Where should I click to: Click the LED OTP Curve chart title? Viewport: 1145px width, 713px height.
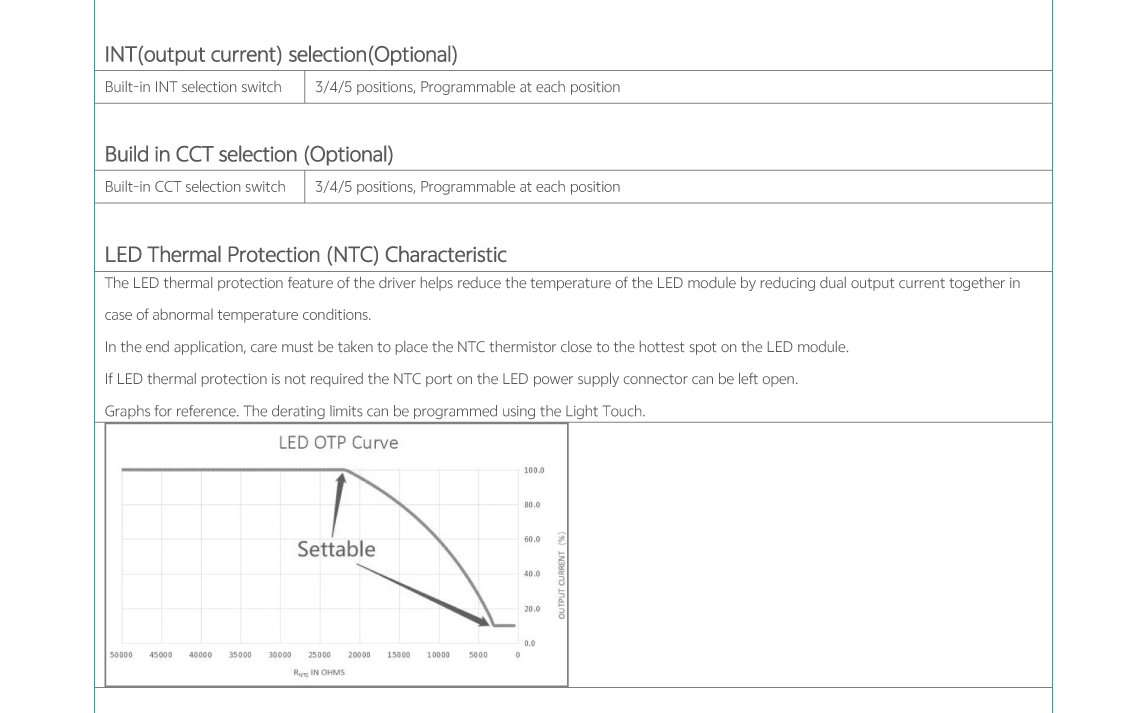coord(338,442)
